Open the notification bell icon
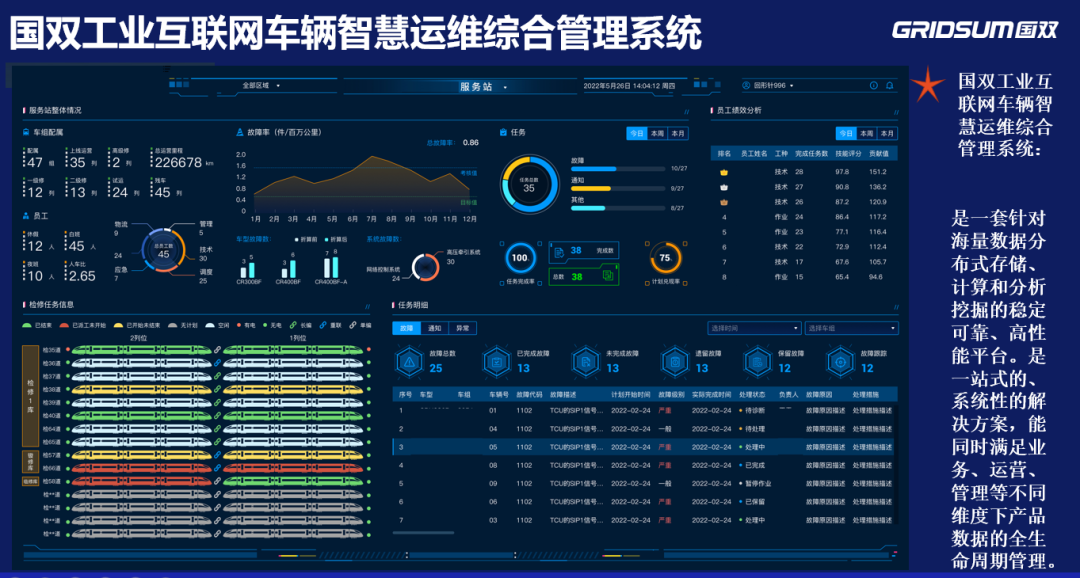1080x578 pixels. pyautogui.click(x=889, y=85)
